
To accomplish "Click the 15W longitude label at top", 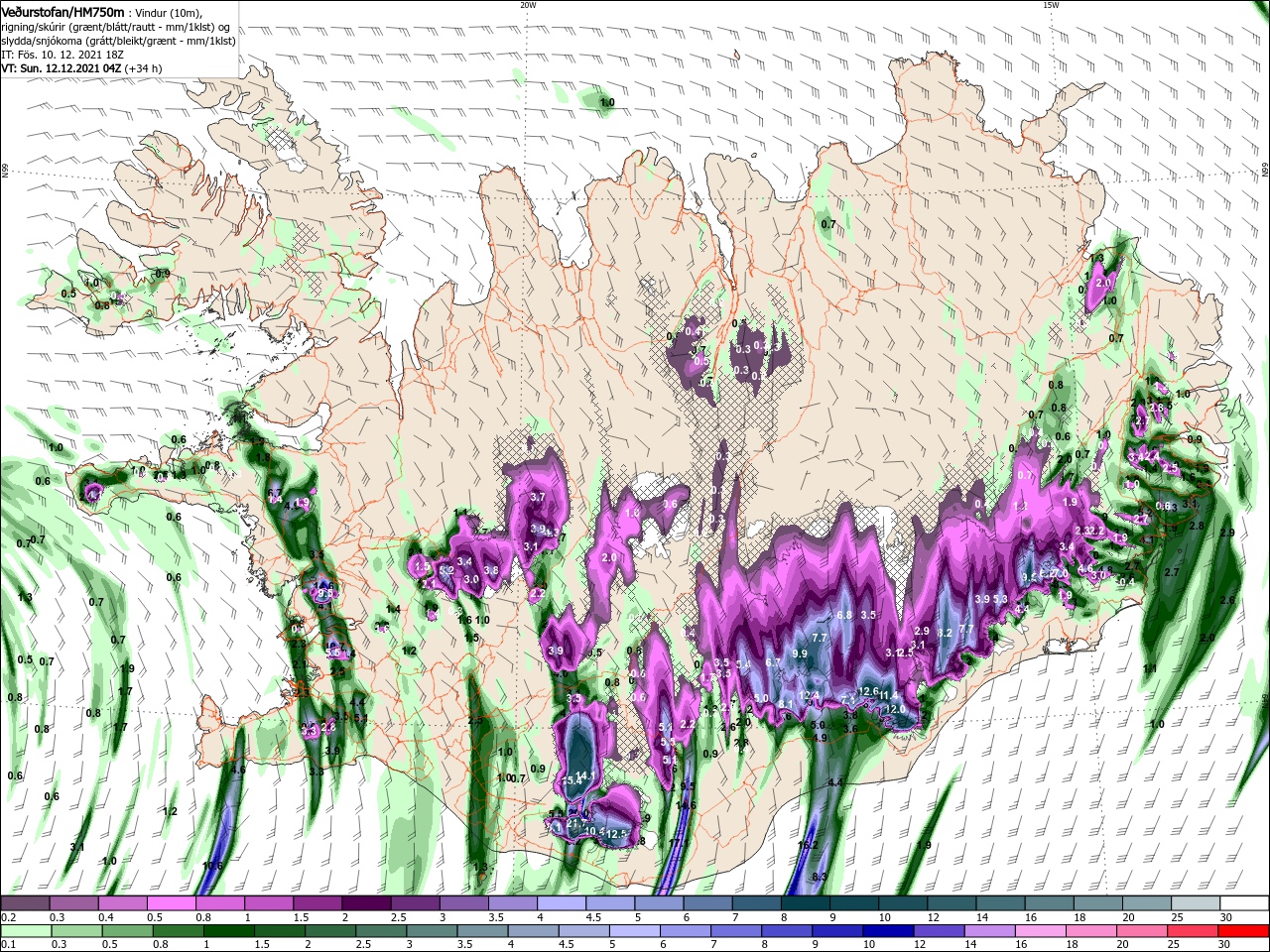I will coord(1051,5).
